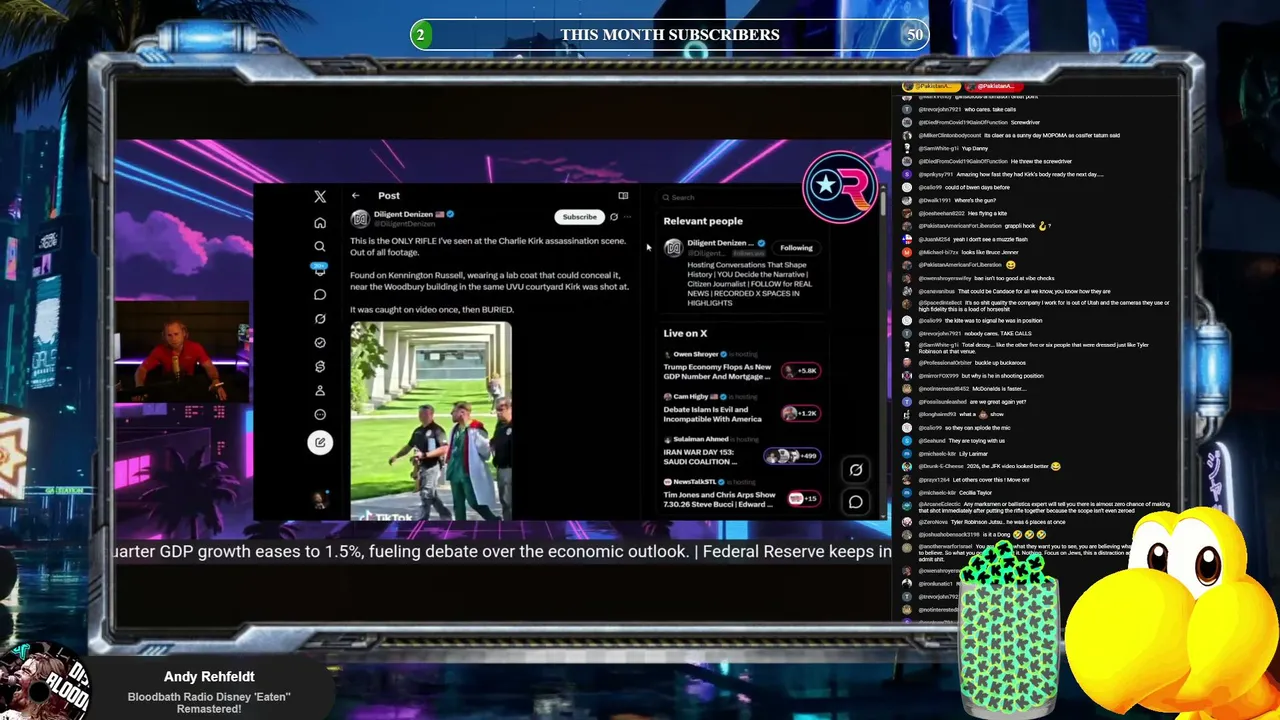1280x720 pixels.
Task: Open the Messages icon in X sidebar
Action: [x=320, y=294]
